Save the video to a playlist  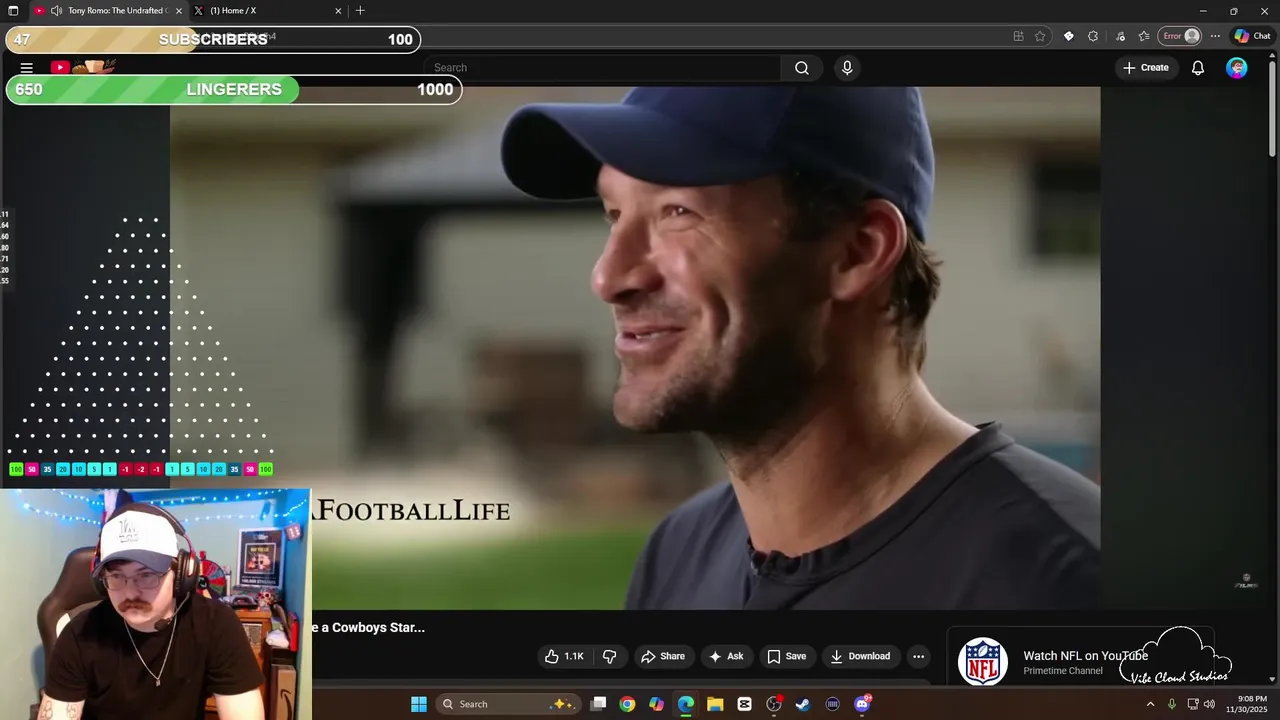(x=786, y=656)
